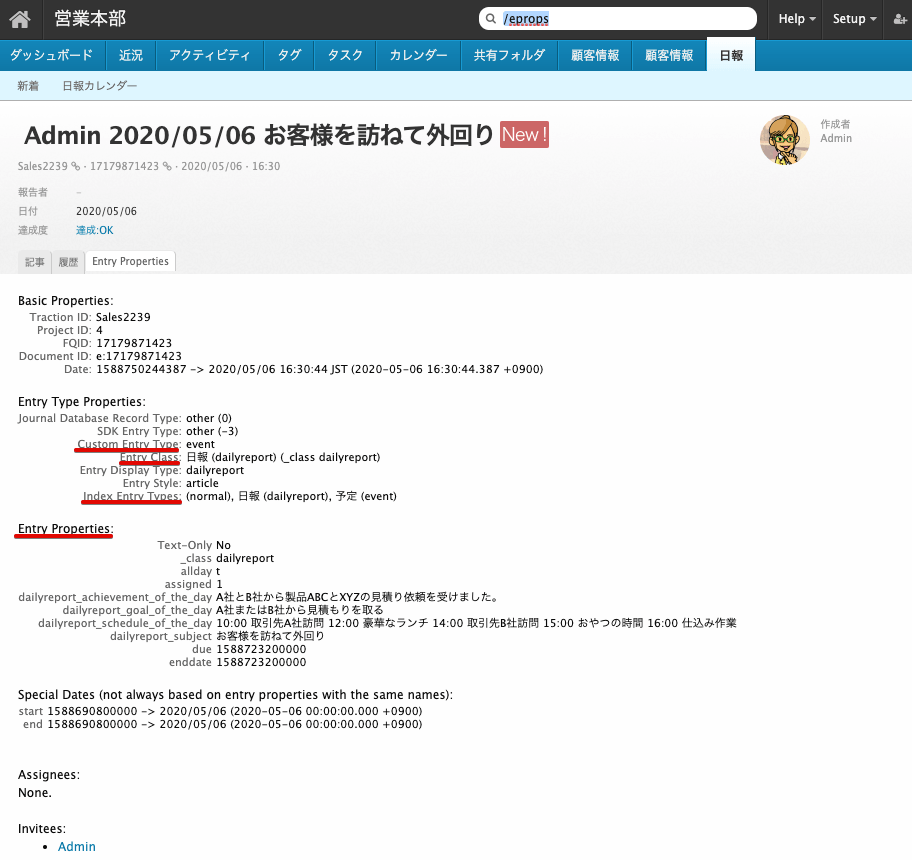The image size is (912, 860).
Task: Select the Entry Properties tab
Action: click(x=130, y=261)
